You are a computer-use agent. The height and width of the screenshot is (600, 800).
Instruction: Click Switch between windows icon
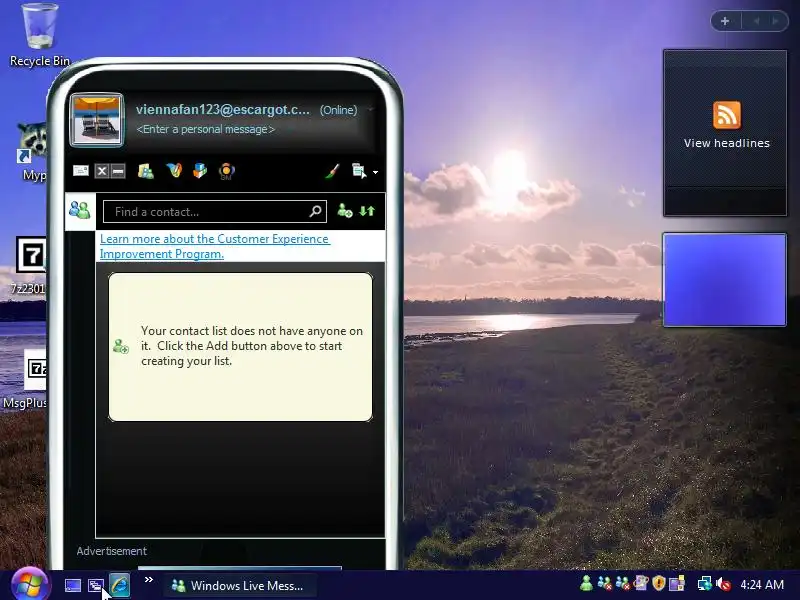pos(95,585)
